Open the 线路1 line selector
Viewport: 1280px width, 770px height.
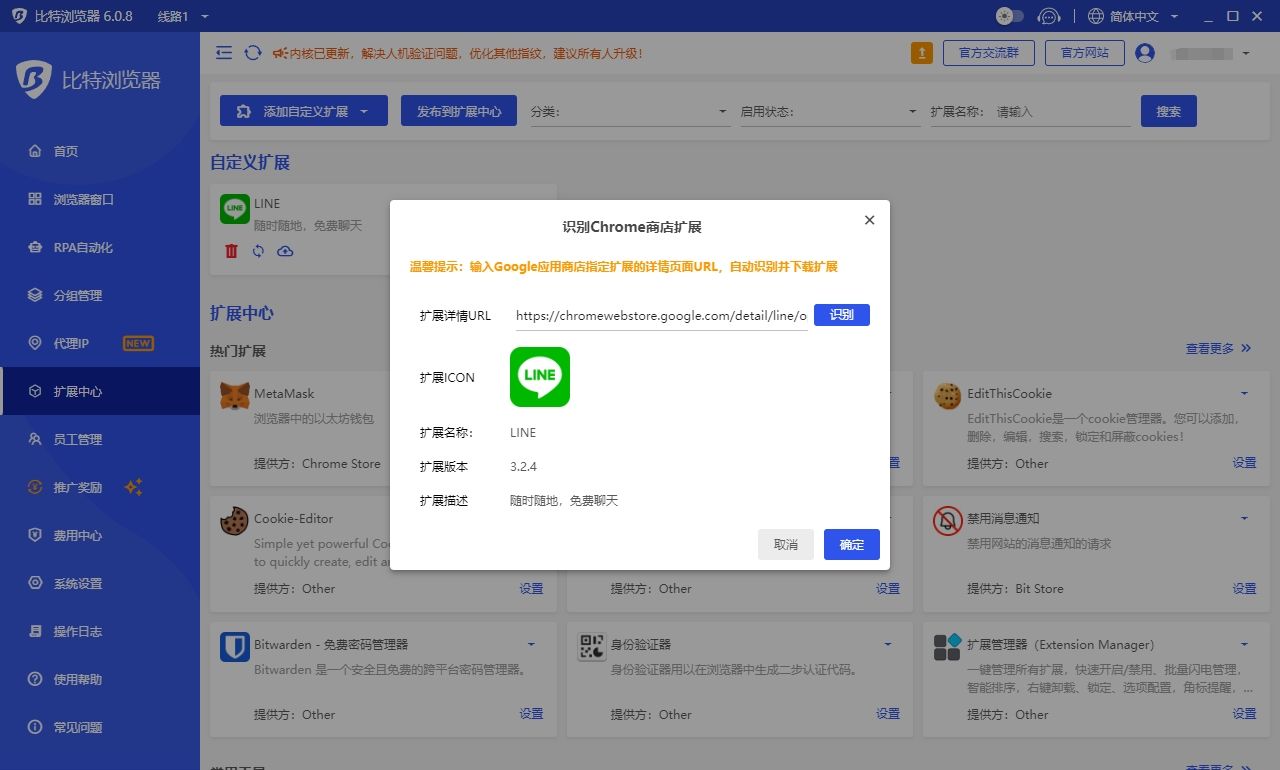tap(183, 17)
